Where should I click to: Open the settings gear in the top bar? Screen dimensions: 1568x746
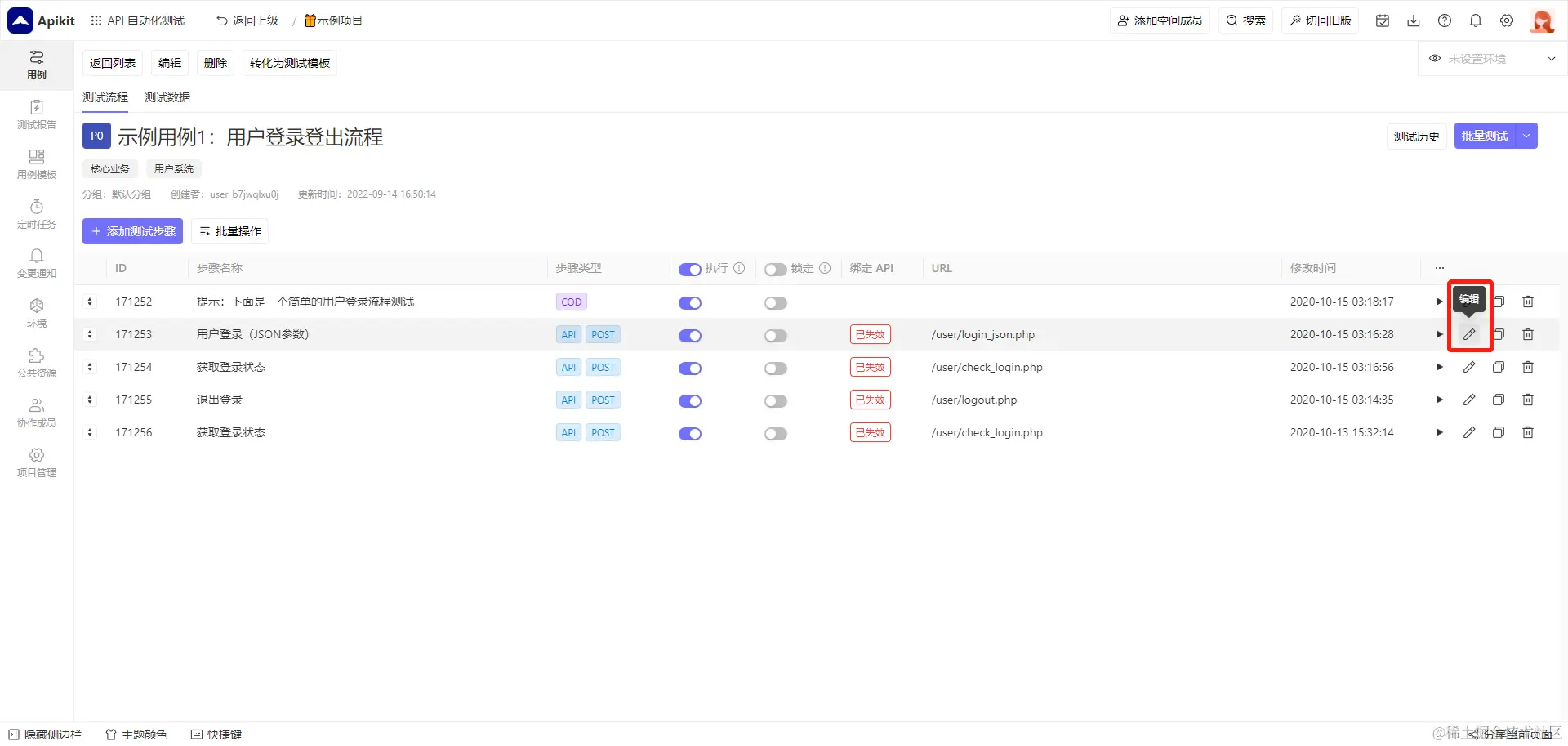(1507, 20)
